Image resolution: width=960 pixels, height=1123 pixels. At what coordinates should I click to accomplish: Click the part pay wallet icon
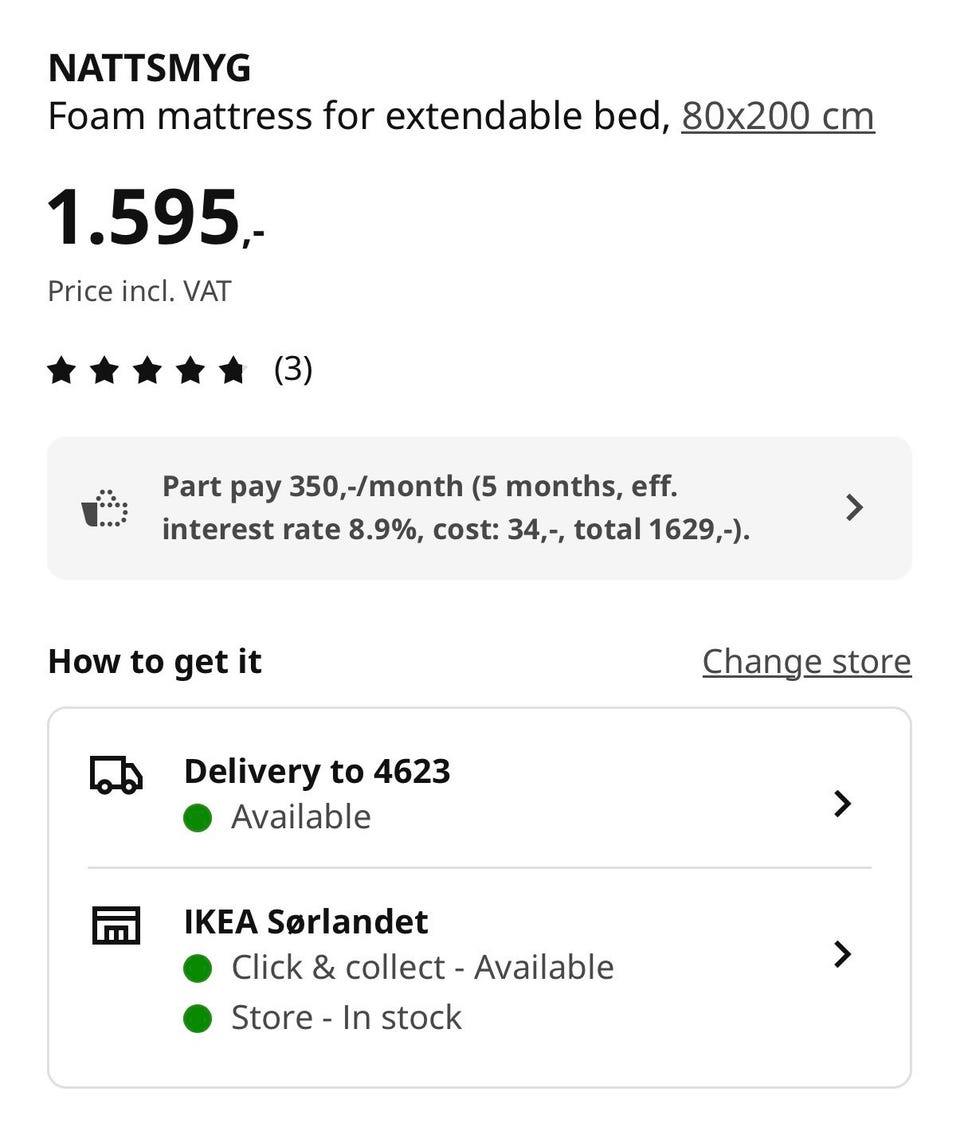click(x=105, y=509)
